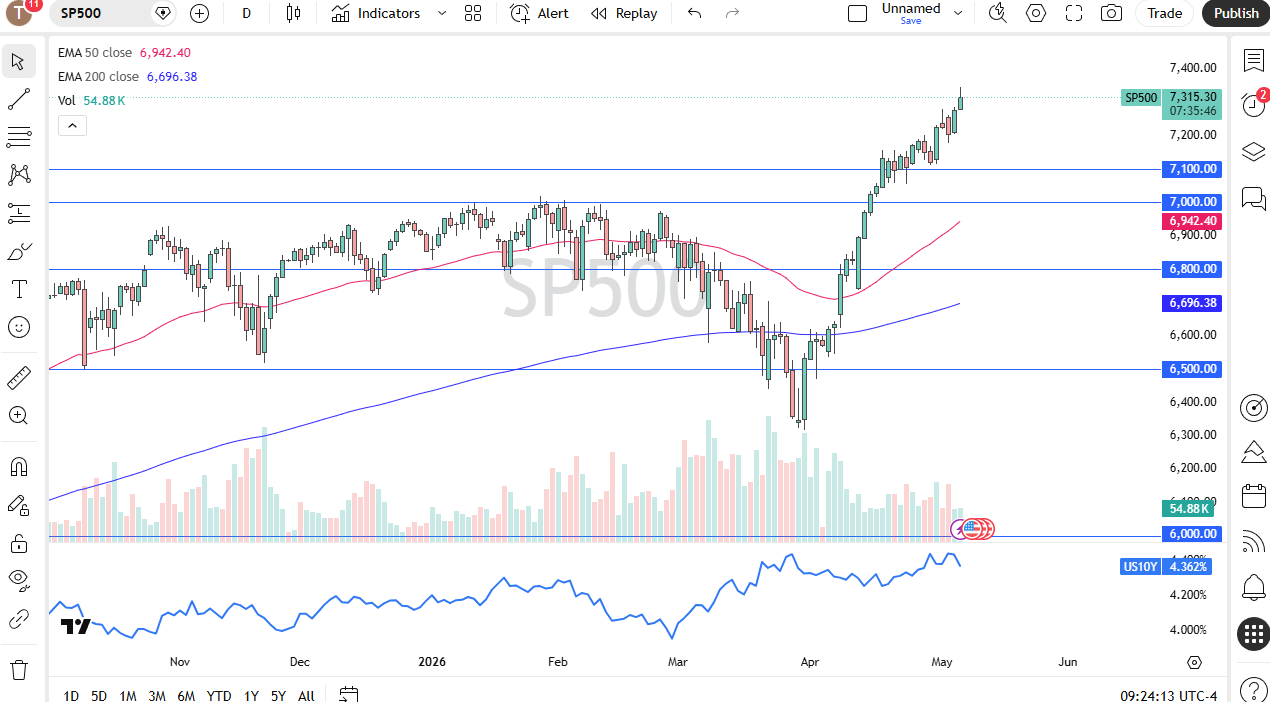Start bar Replay mode
The width and height of the screenshot is (1270, 702).
[624, 13]
